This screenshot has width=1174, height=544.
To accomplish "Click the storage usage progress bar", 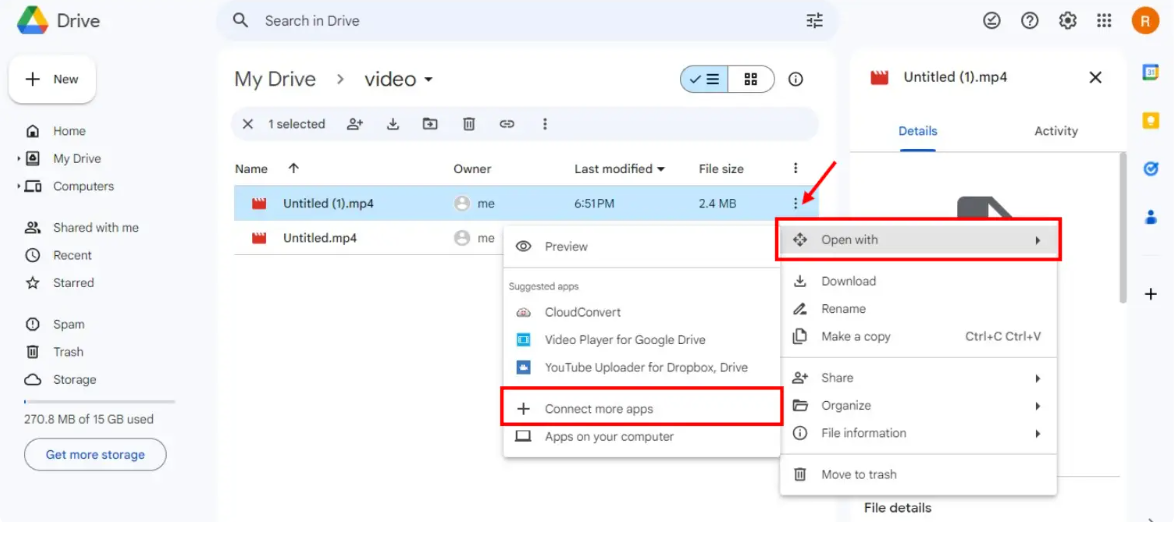I will 100,402.
